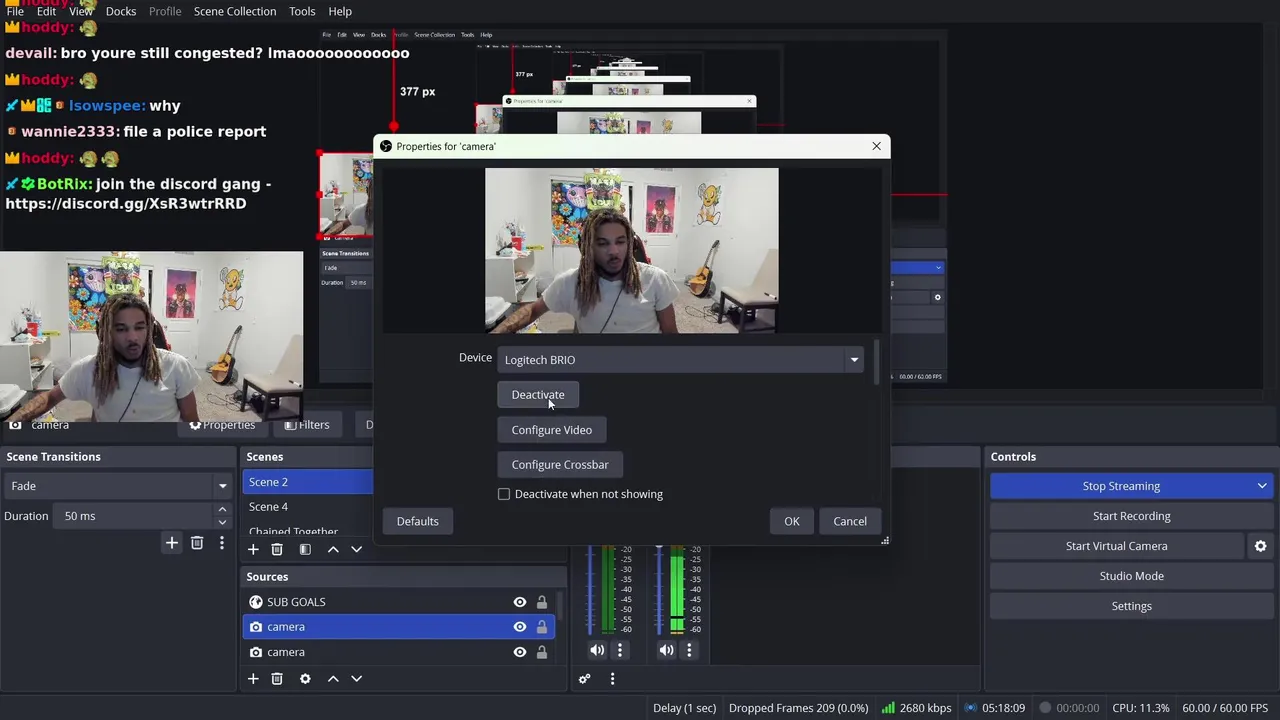The width and height of the screenshot is (1280, 720).
Task: Open options menu of right mixer channel
Action: point(689,650)
